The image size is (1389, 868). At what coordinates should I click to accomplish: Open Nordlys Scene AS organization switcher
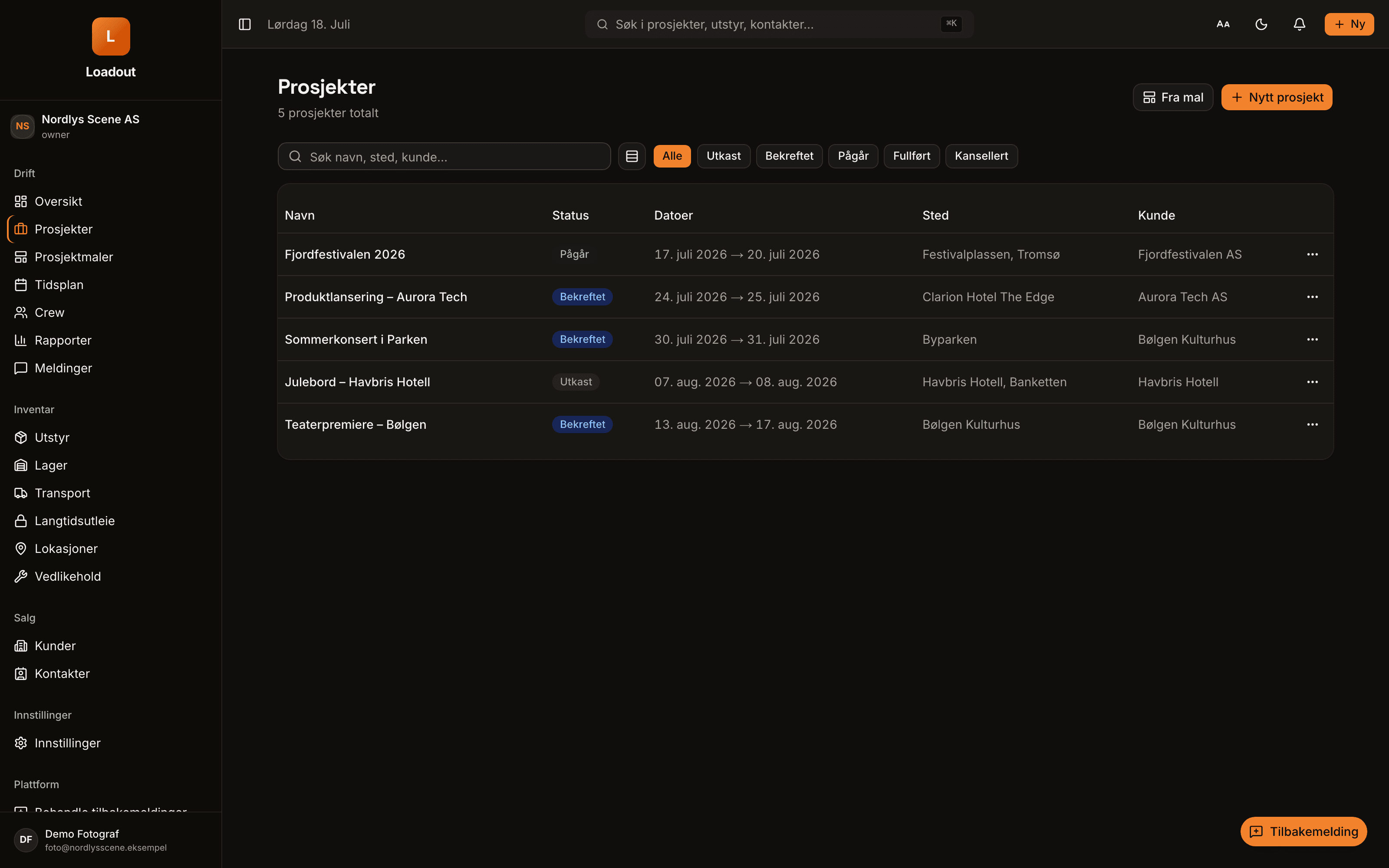coord(111,126)
